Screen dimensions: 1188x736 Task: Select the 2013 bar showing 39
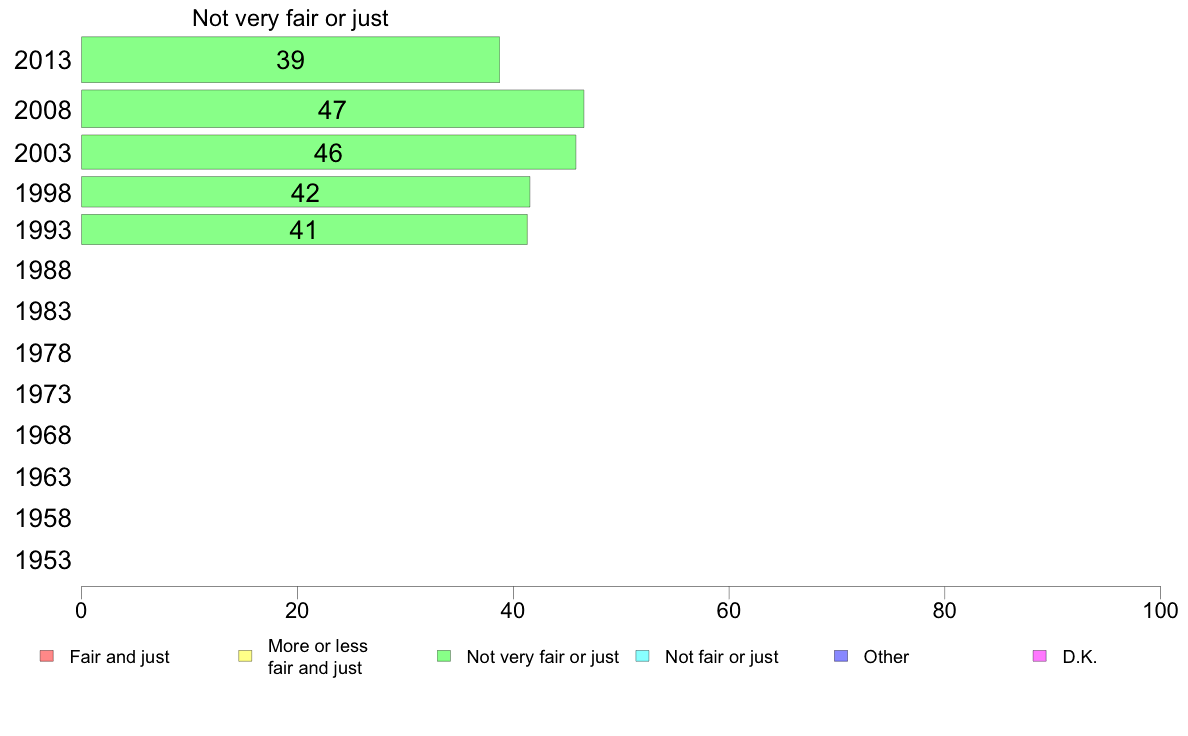pyautogui.click(x=290, y=60)
